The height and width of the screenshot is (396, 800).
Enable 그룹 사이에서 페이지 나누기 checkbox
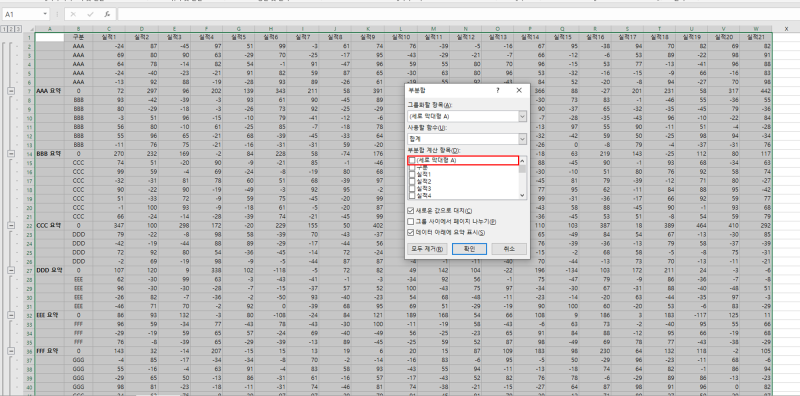[x=411, y=221]
